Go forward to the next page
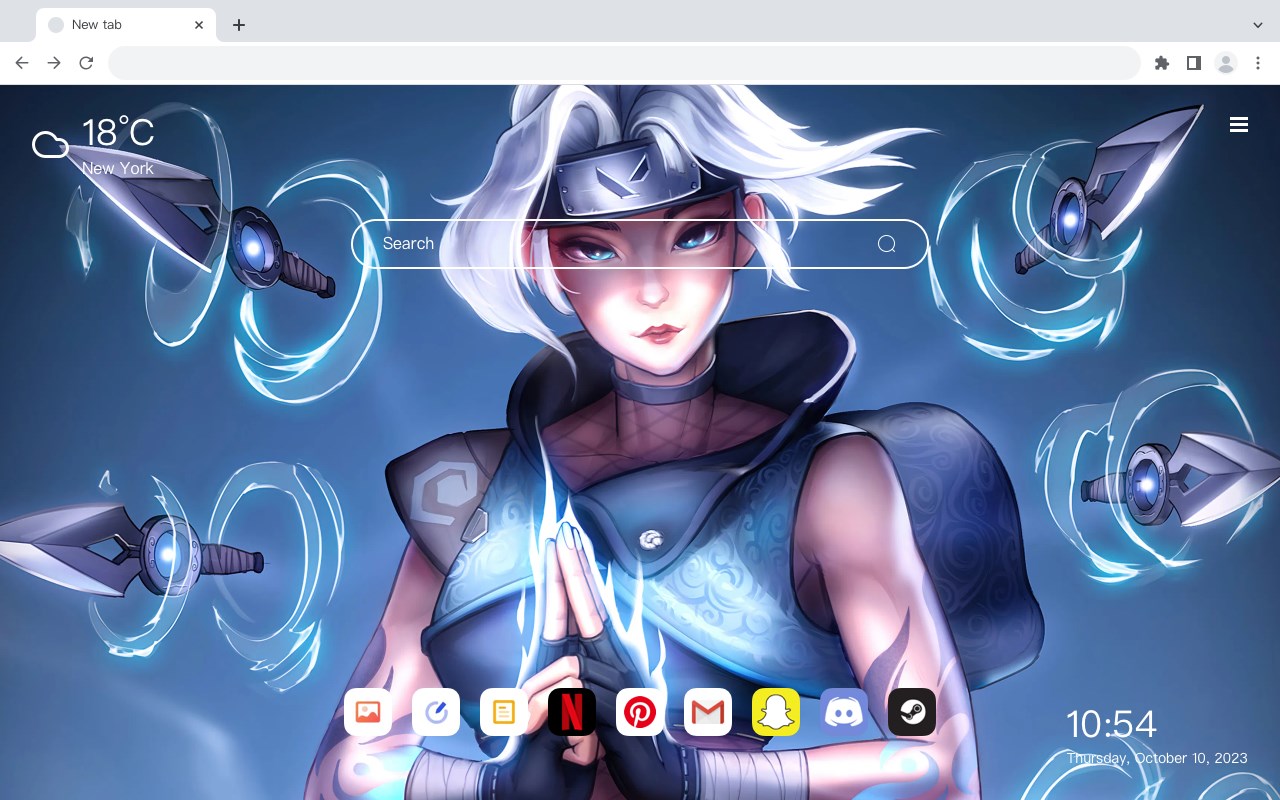Image resolution: width=1280 pixels, height=800 pixels. coord(54,63)
